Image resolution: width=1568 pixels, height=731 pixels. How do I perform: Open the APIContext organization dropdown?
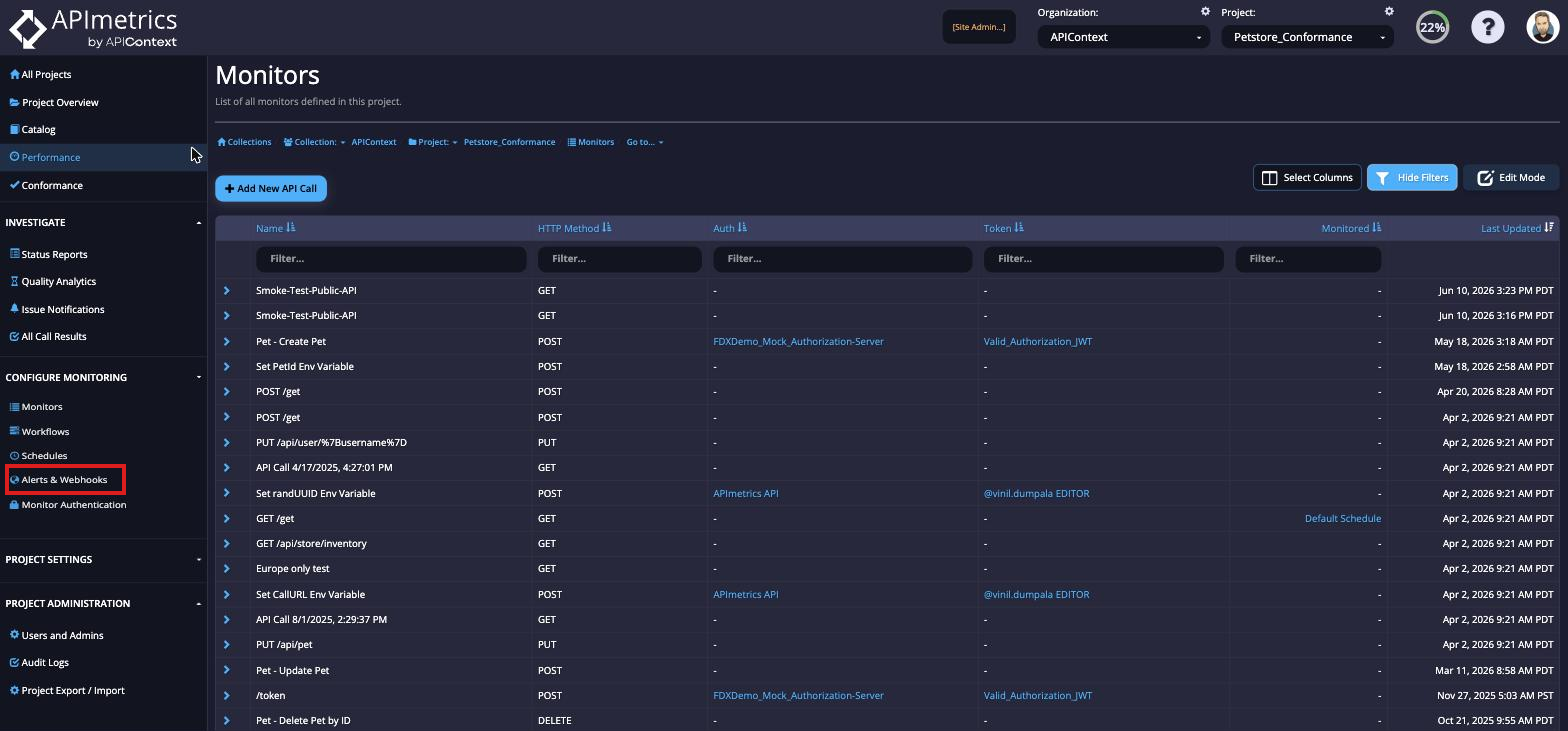pyautogui.click(x=1124, y=37)
